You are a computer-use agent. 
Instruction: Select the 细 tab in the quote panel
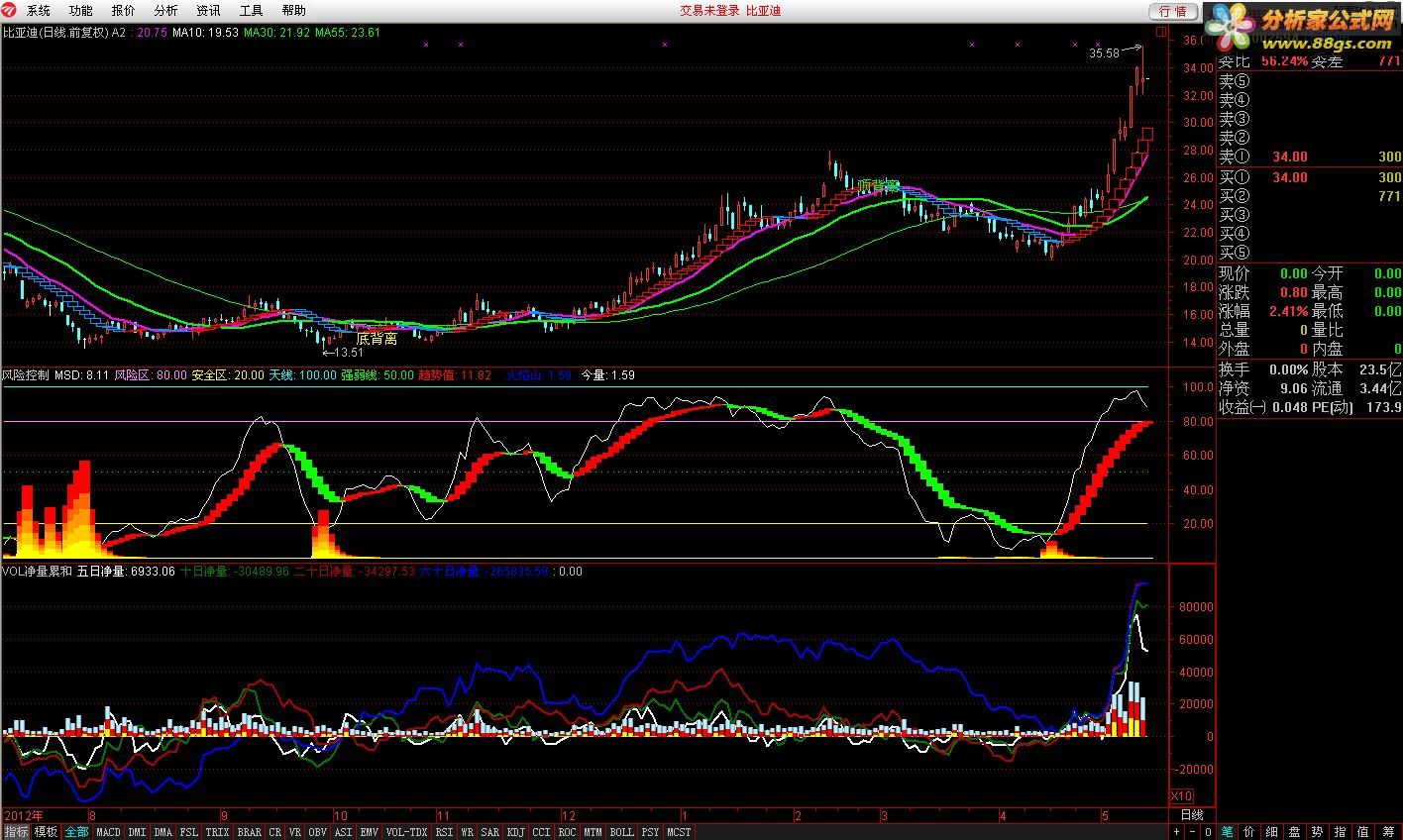tap(1272, 831)
